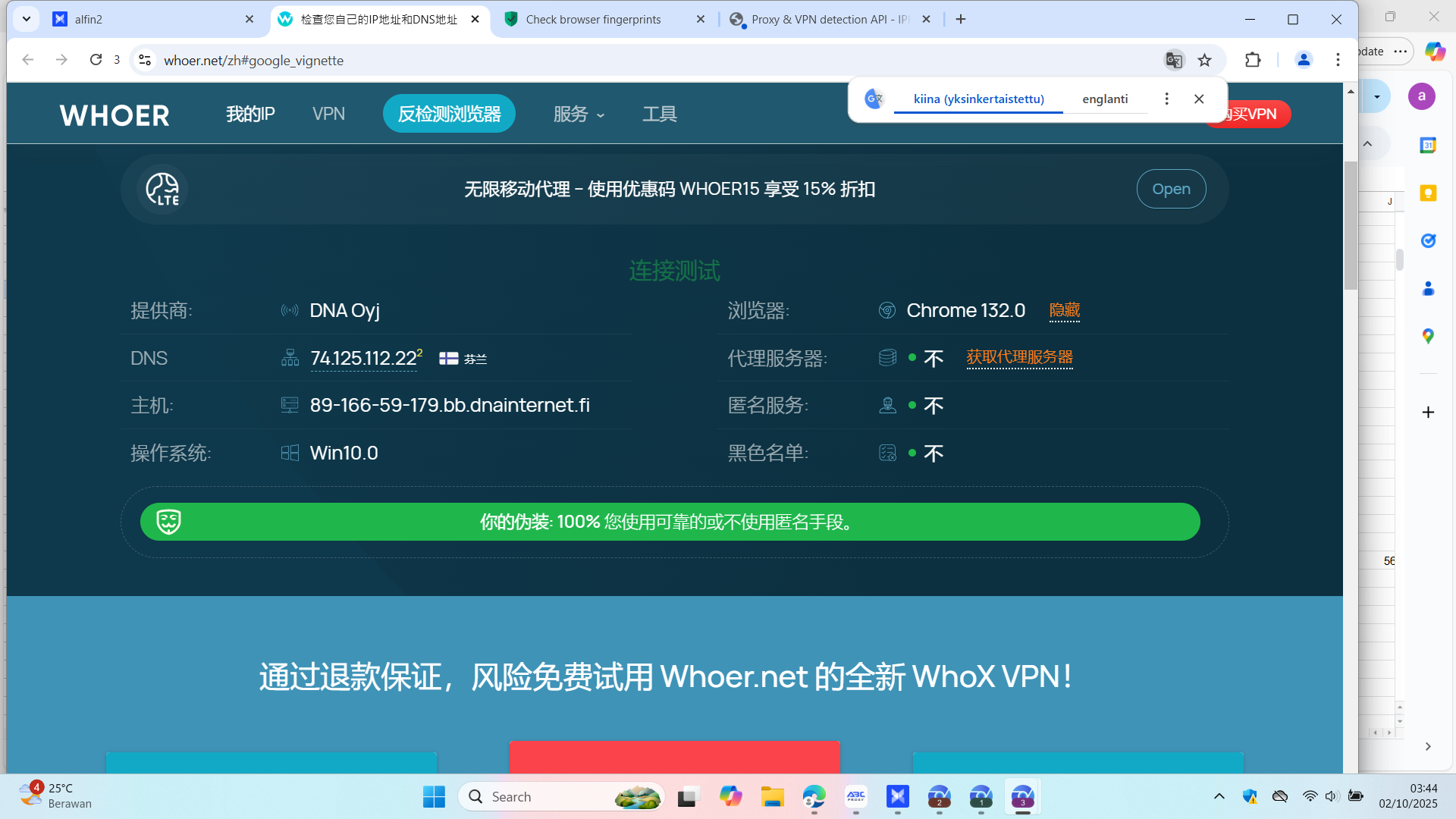Click the Open button on LTE banner
This screenshot has width=1456, height=819.
pyautogui.click(x=1171, y=189)
